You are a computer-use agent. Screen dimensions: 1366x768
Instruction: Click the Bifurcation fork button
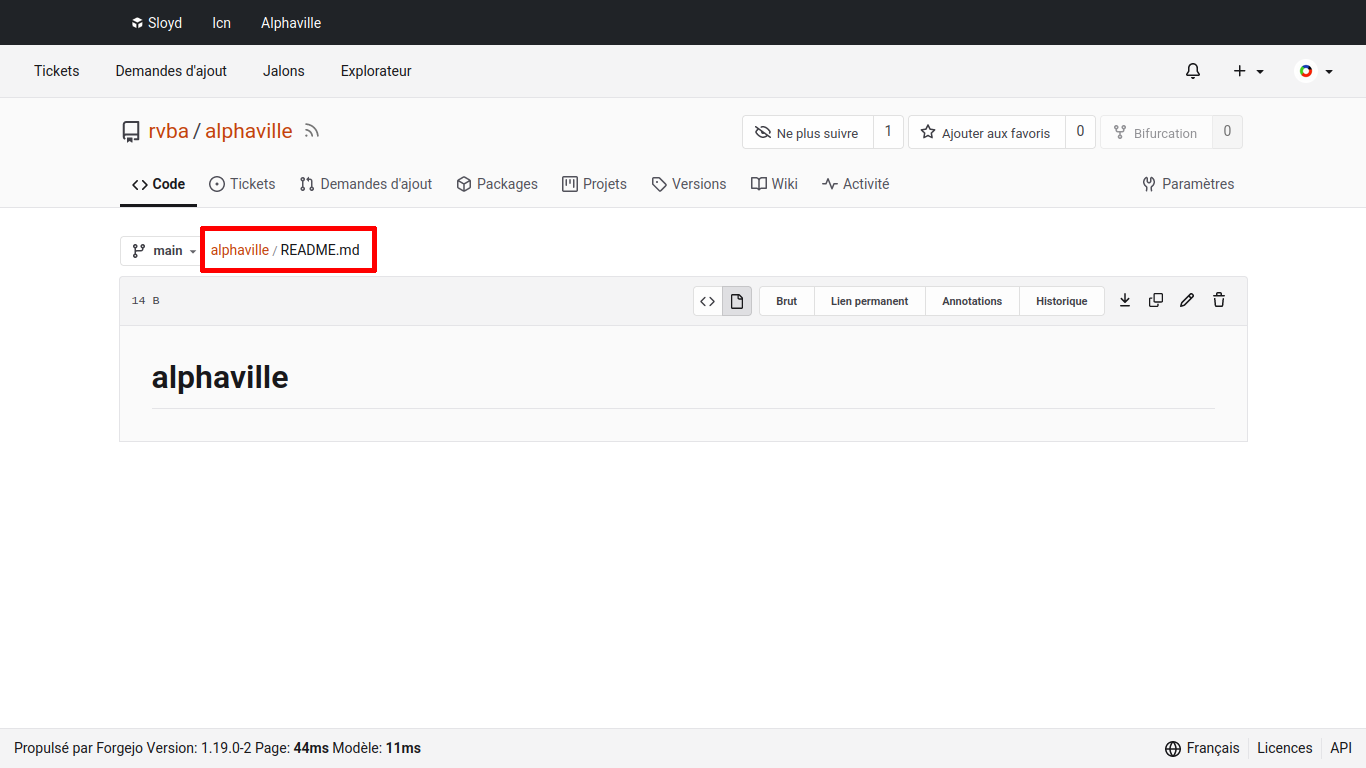(x=1156, y=133)
